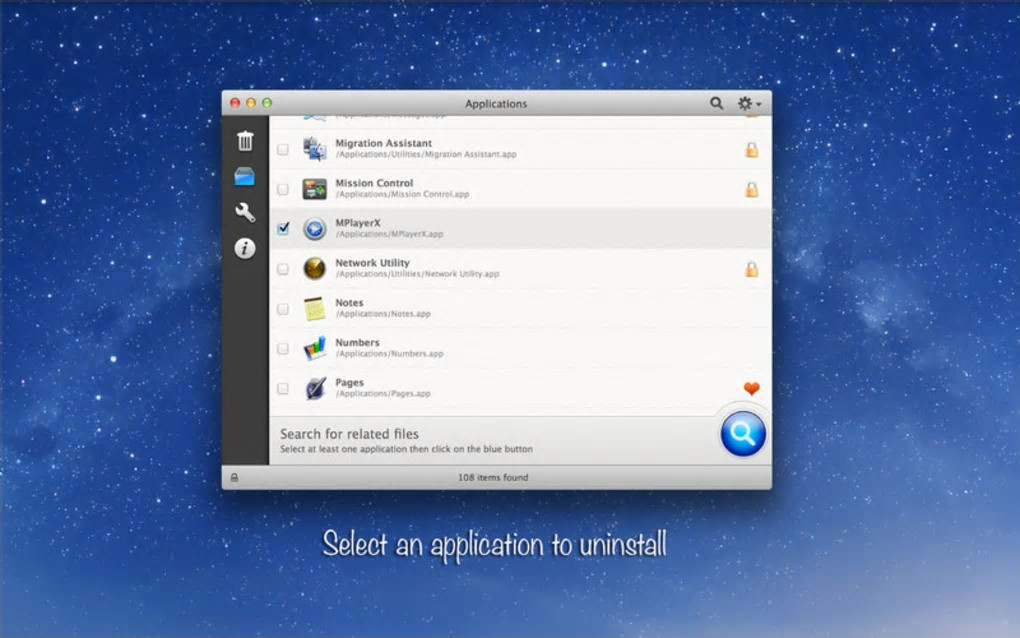Screen dimensions: 1020x638
Task: Check the Numbers checkbox
Action: [283, 349]
